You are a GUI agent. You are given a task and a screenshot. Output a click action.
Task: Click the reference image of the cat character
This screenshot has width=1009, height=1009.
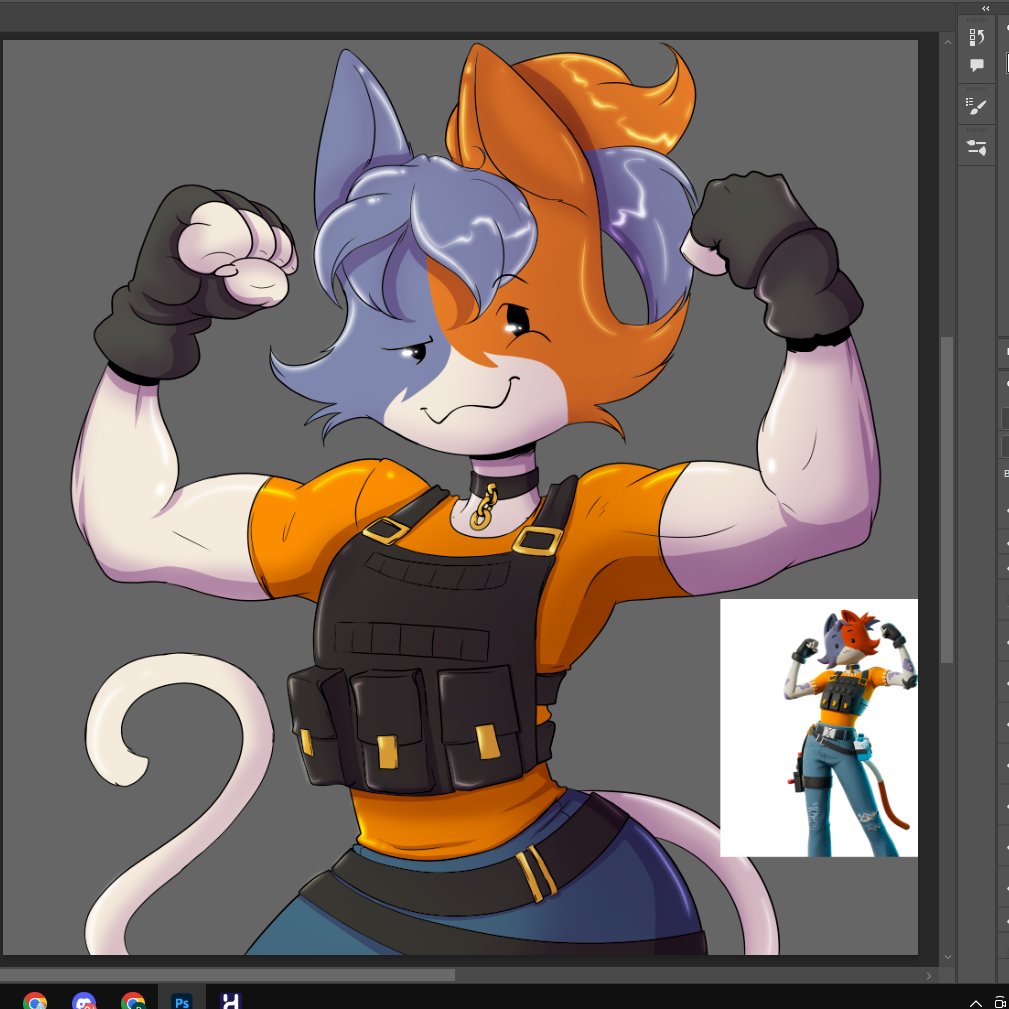tap(819, 728)
